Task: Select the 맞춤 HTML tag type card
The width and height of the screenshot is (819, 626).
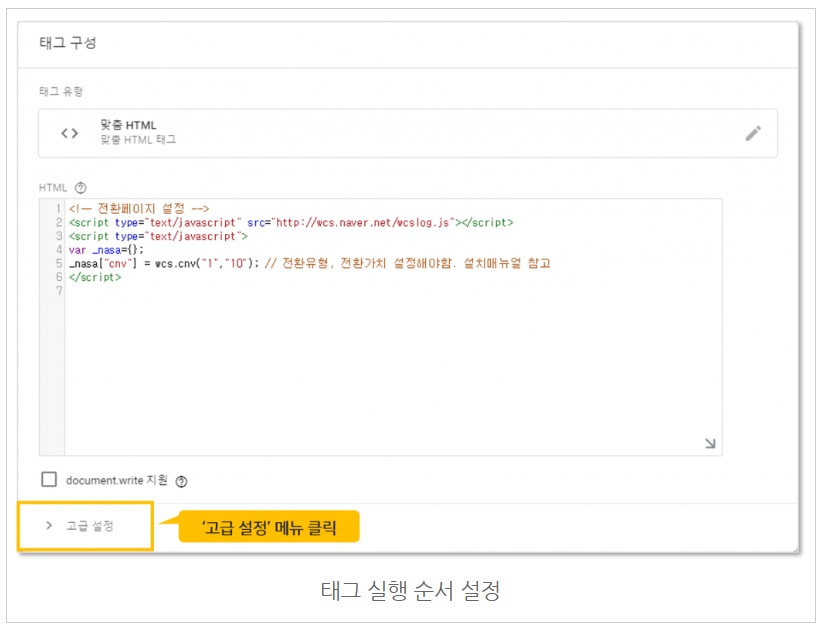Action: tap(407, 133)
